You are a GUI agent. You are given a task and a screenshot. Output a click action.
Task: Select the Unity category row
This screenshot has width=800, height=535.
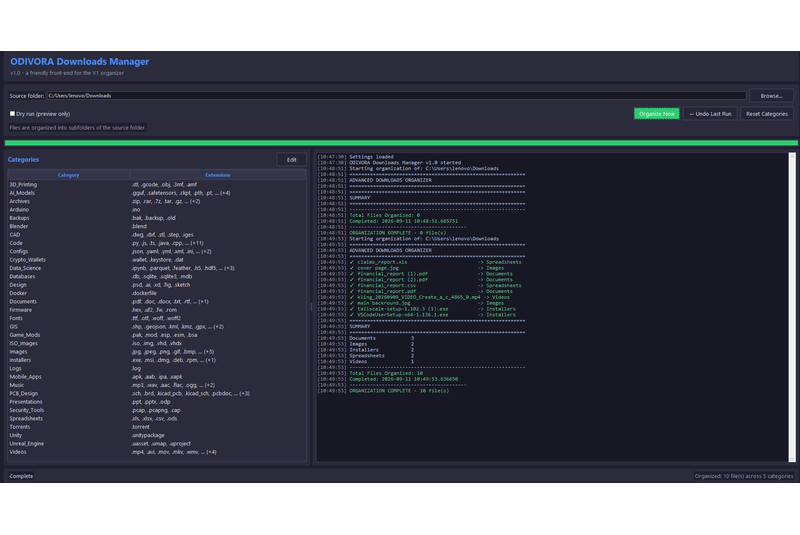(x=157, y=436)
